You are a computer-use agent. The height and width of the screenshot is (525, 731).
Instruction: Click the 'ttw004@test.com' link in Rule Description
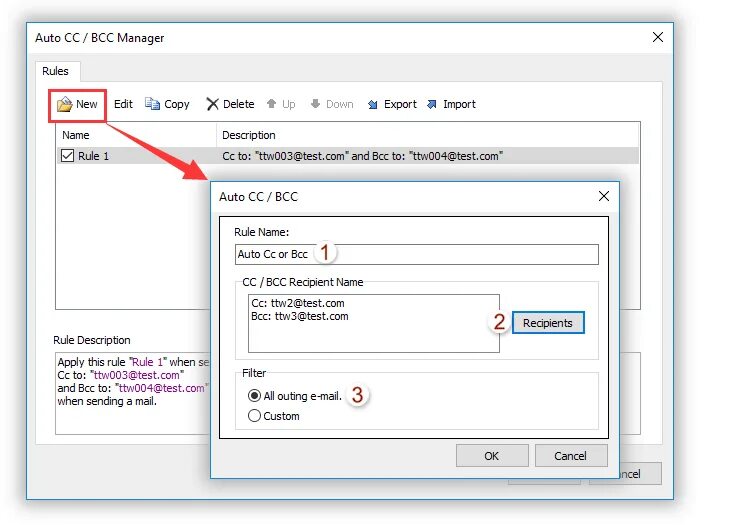pyautogui.click(x=161, y=388)
